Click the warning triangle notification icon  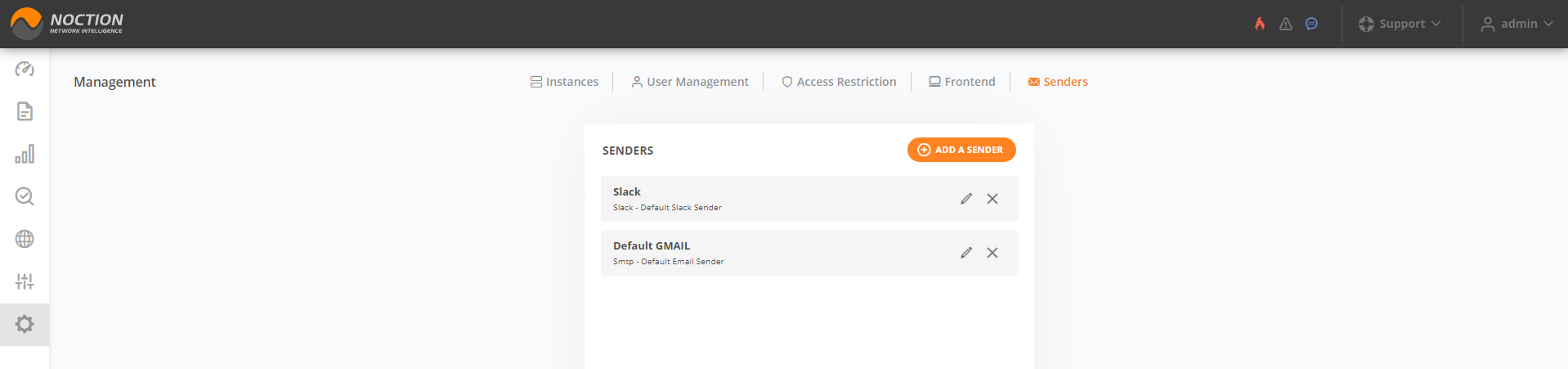pos(1286,24)
